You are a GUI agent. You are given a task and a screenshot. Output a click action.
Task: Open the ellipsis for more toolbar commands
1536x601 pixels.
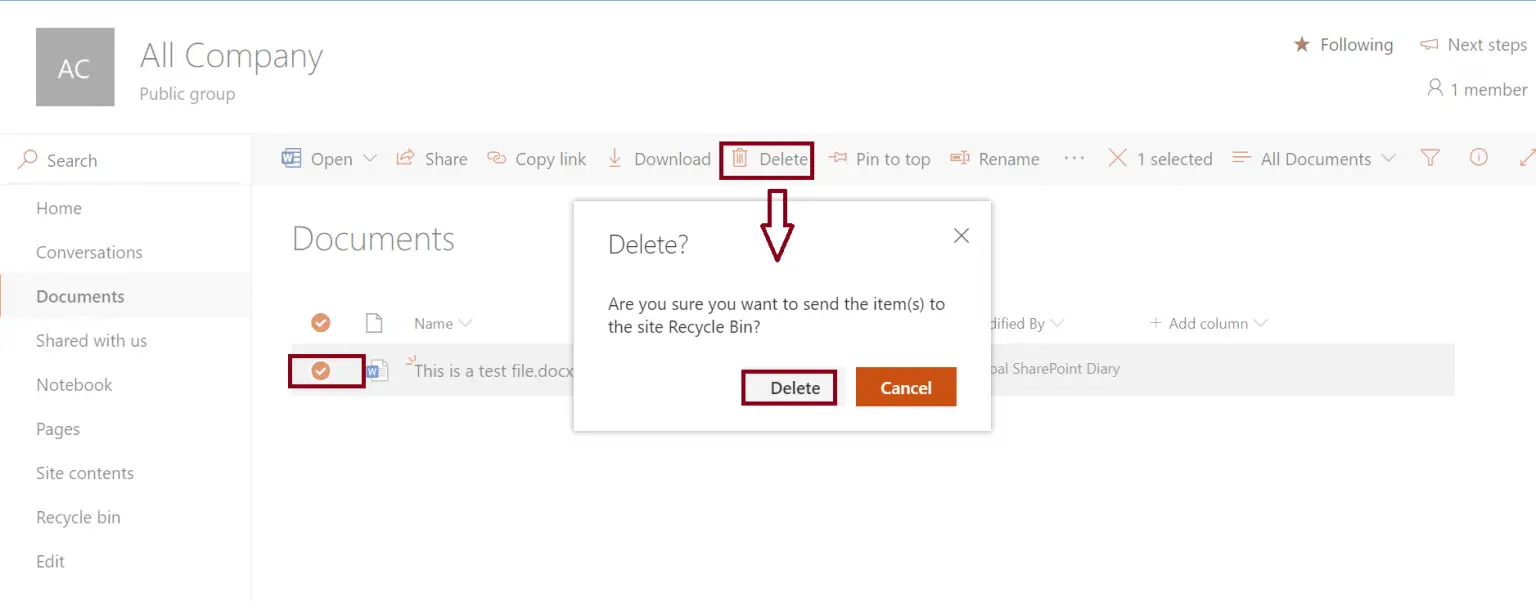[1074, 158]
